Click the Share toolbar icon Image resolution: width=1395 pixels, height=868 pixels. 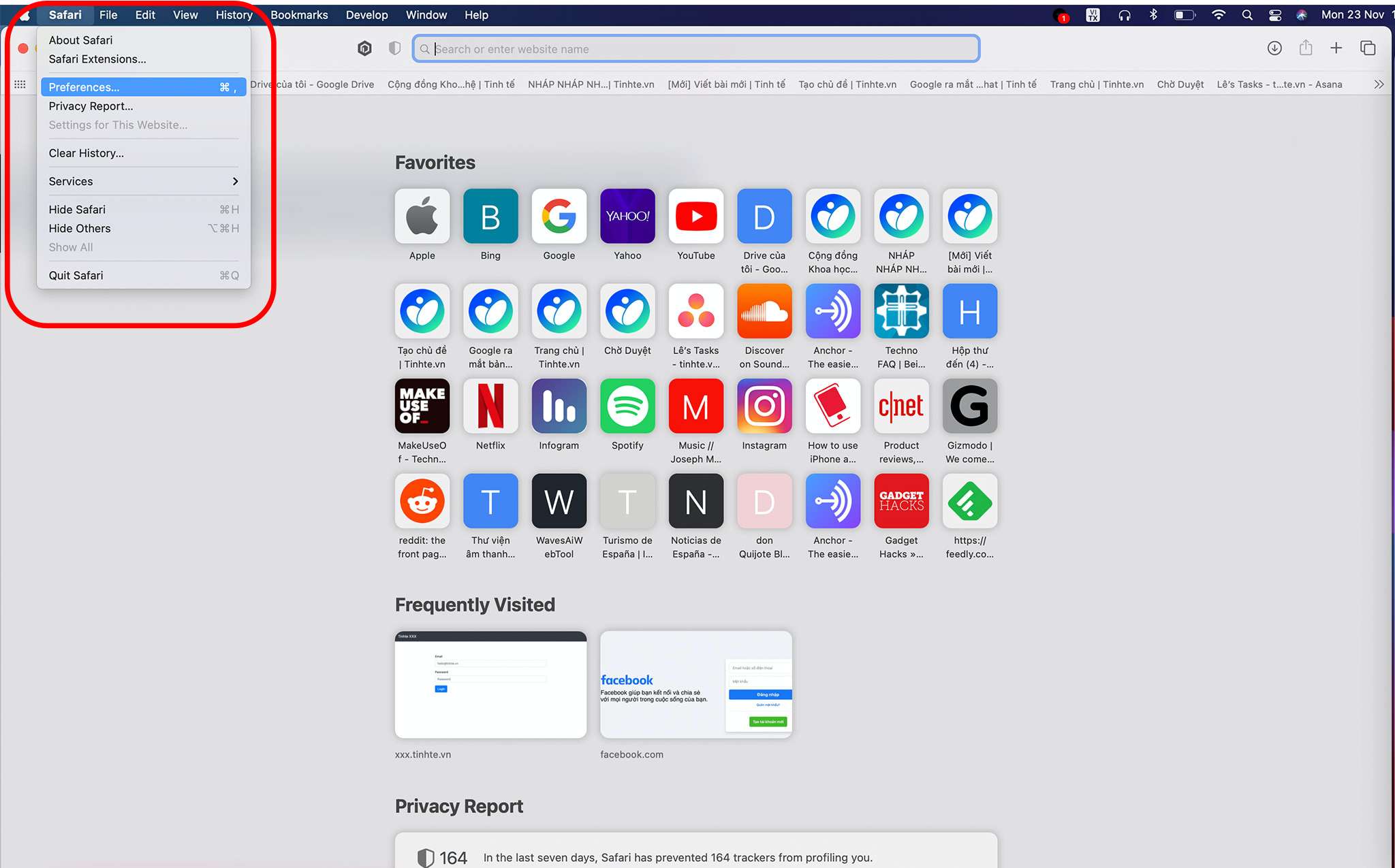click(x=1305, y=48)
